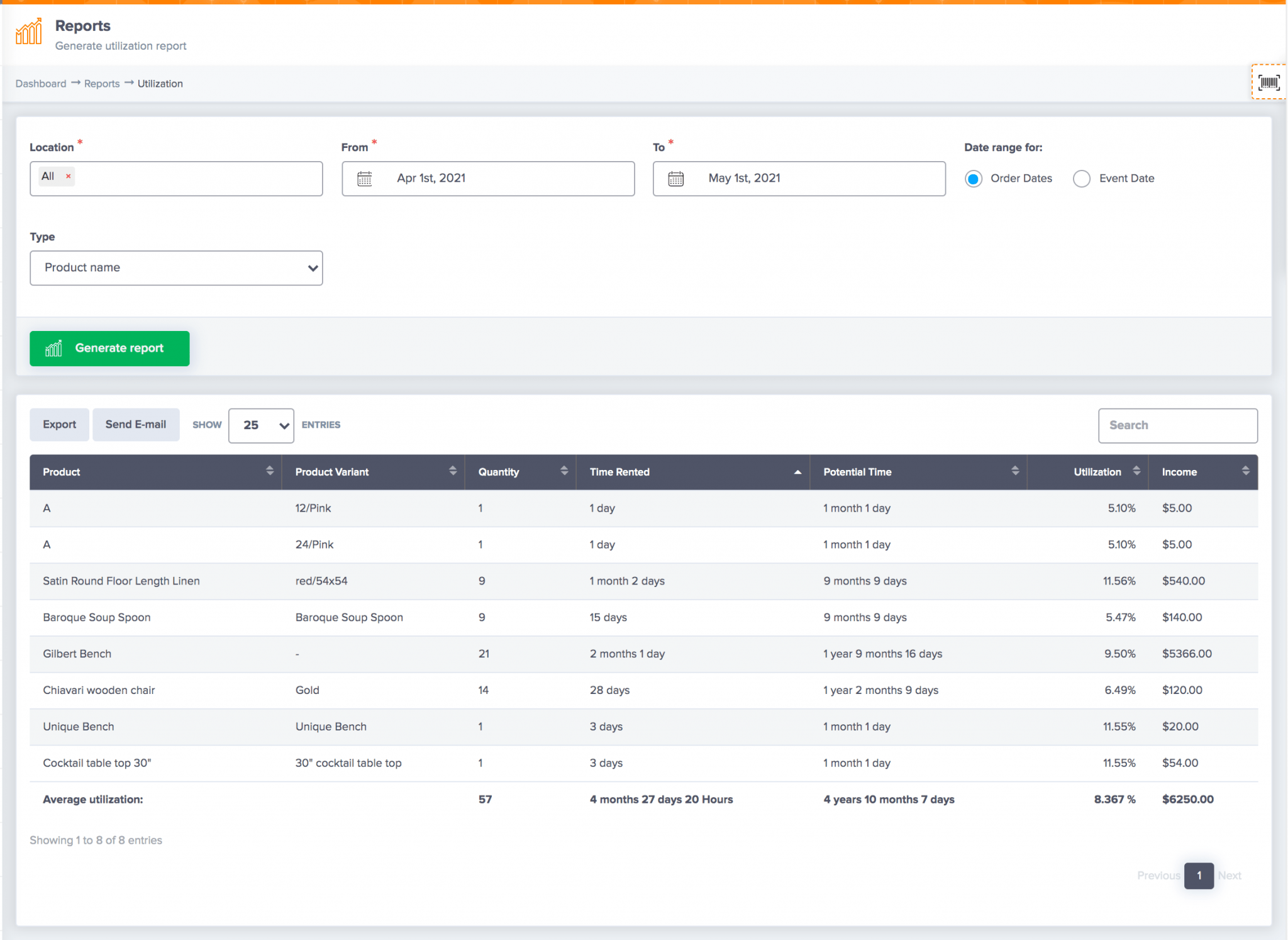This screenshot has width=1288, height=940.
Task: Remove the All location filter tag
Action: click(x=67, y=176)
